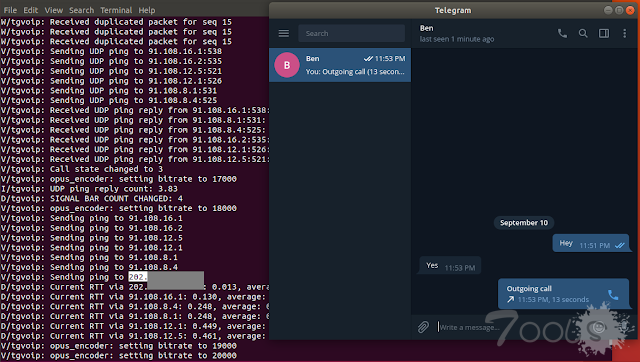
Task: Record a voice message using the microphone
Action: click(x=624, y=326)
